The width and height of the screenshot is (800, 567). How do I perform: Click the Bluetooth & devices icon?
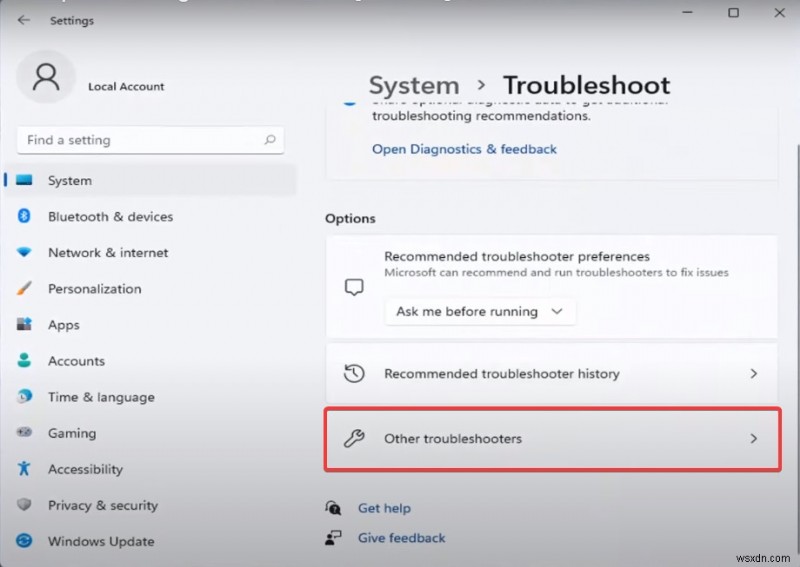coord(24,217)
